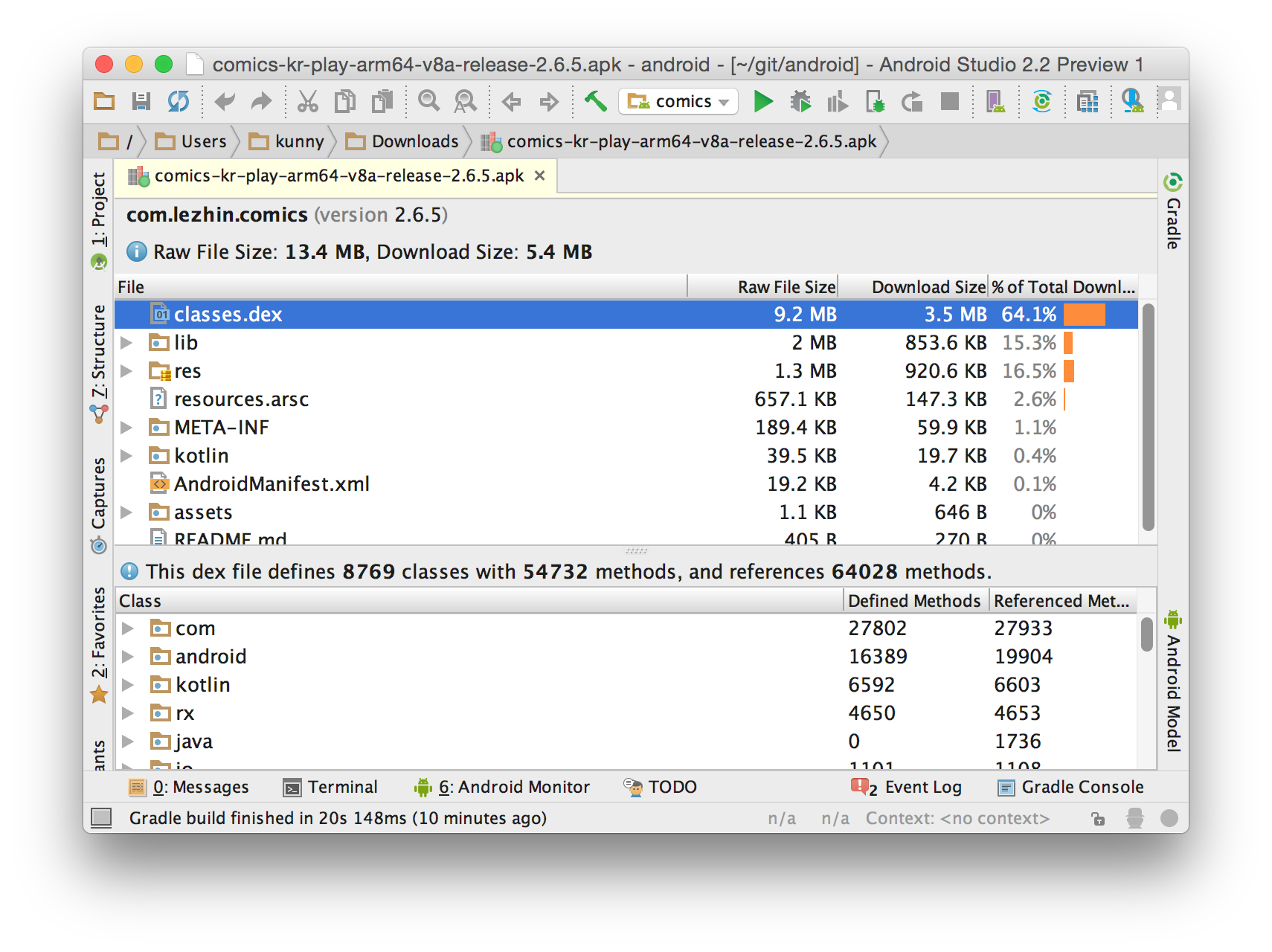This screenshot has width=1272, height=952.
Task: Click the Save All toolbar icon
Action: [x=141, y=101]
